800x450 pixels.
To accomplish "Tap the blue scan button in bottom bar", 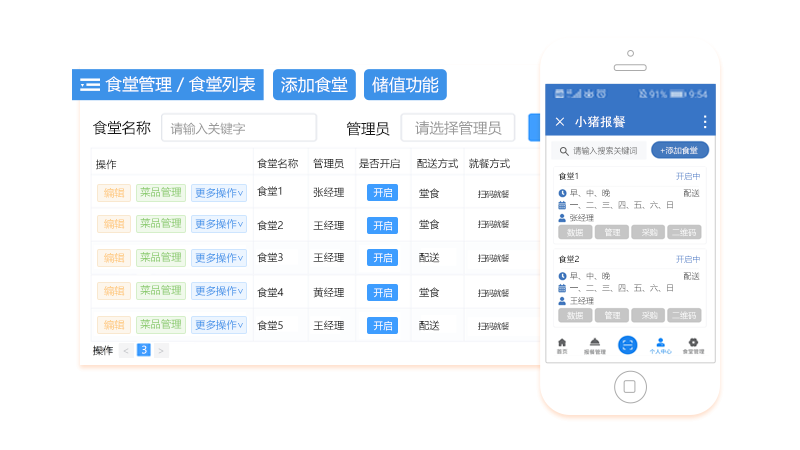I will [628, 345].
